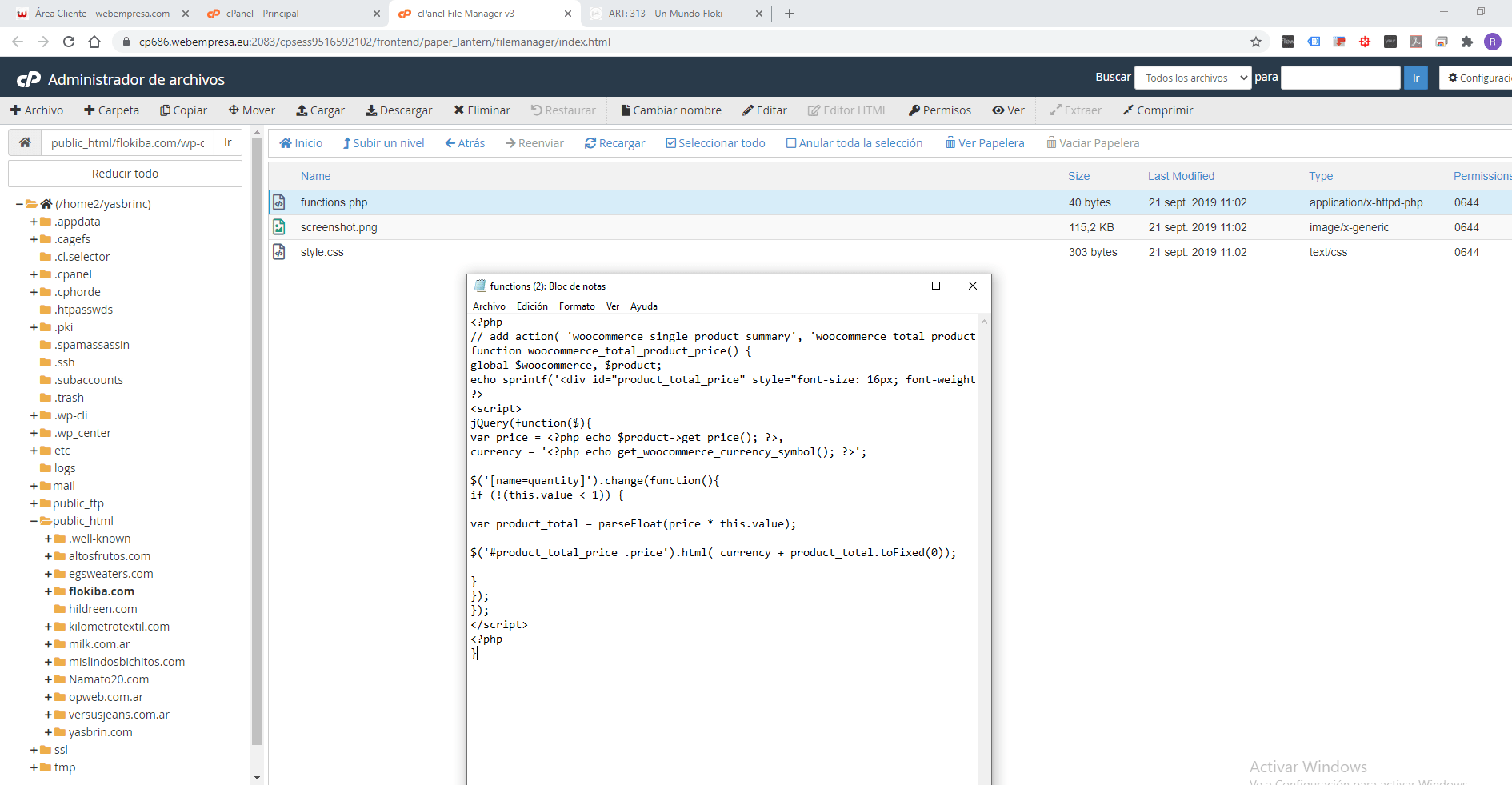This screenshot has height=785, width=1512.
Task: Click Cargar to upload a file
Action: point(320,110)
